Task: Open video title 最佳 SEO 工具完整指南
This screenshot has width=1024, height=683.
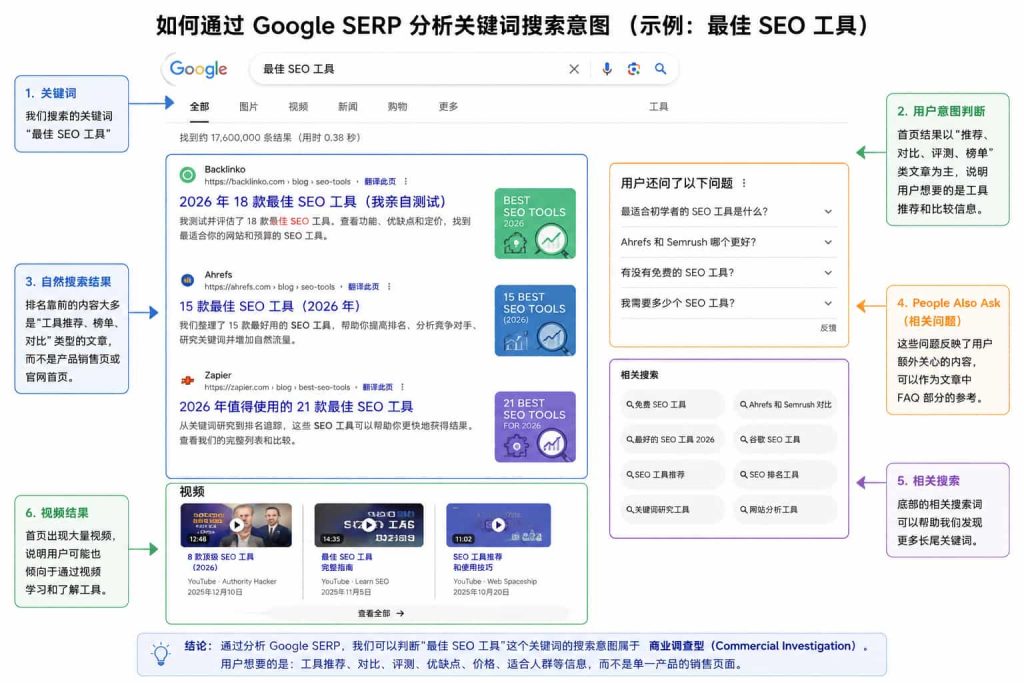Action: [x=347, y=562]
